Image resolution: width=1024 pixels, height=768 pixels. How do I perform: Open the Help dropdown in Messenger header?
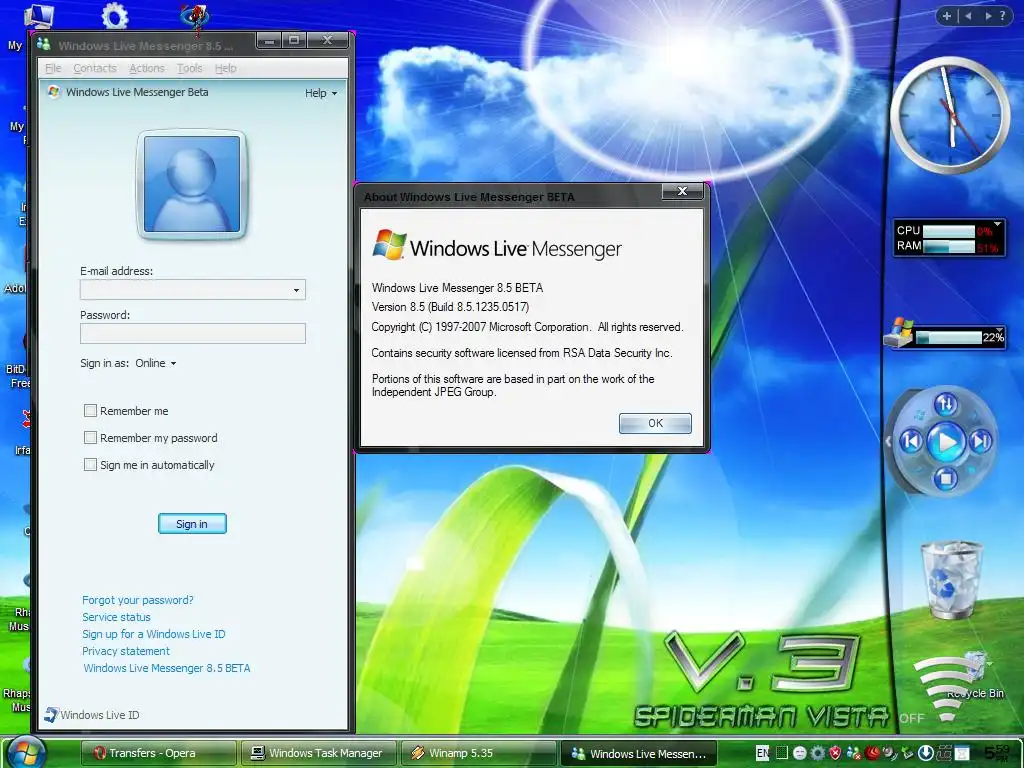321,93
